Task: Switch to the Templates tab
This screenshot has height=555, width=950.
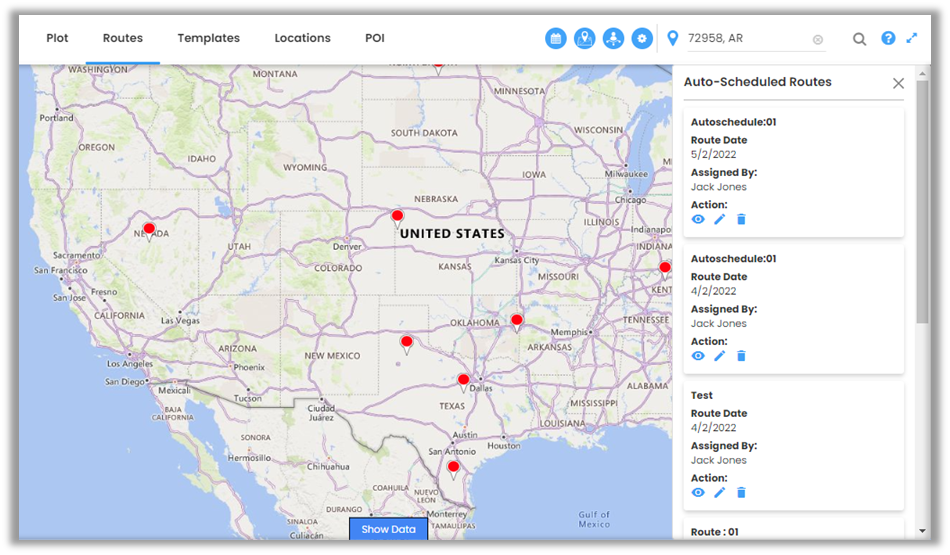Action: 209,38
